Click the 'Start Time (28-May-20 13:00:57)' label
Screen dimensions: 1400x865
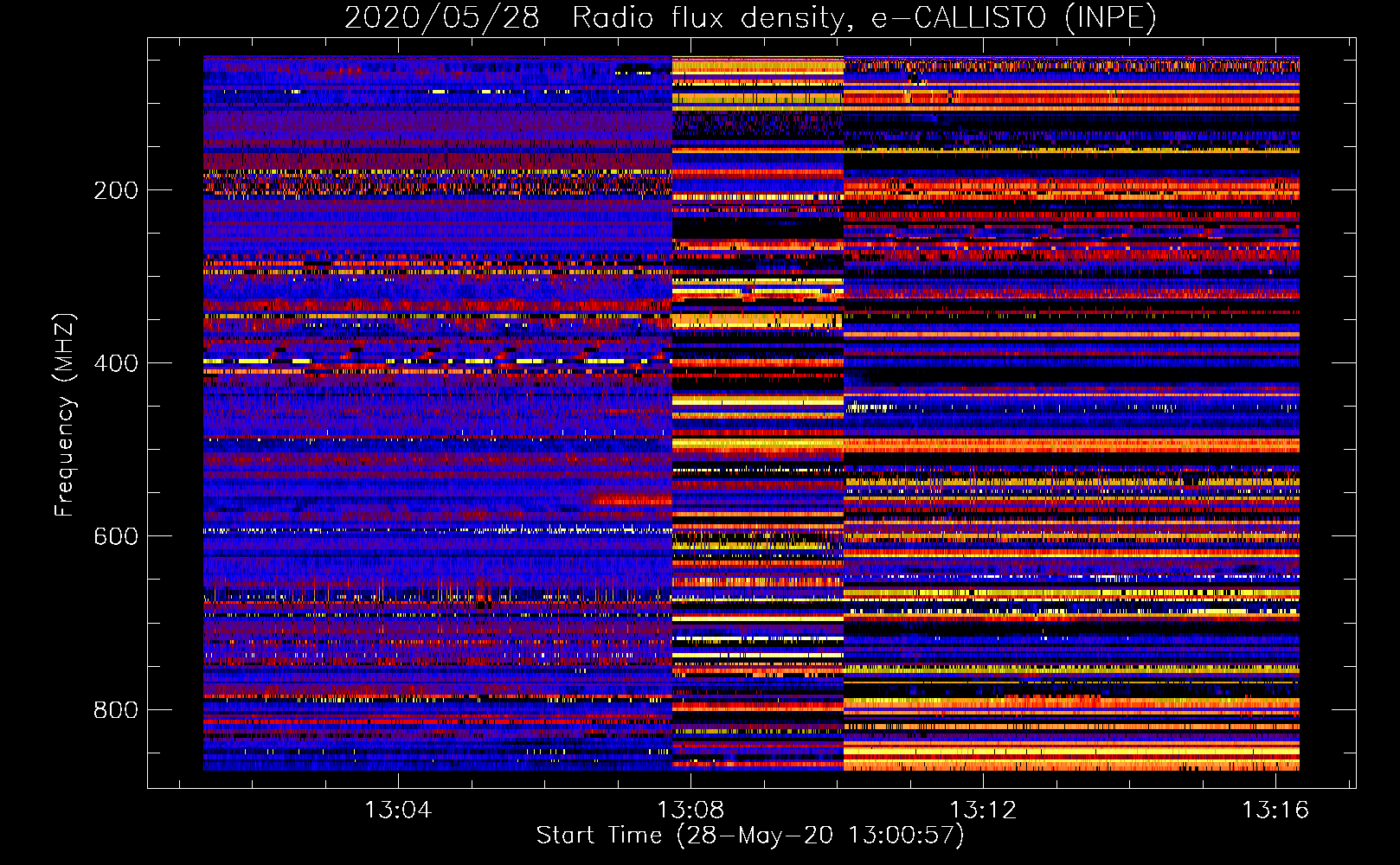(750, 836)
